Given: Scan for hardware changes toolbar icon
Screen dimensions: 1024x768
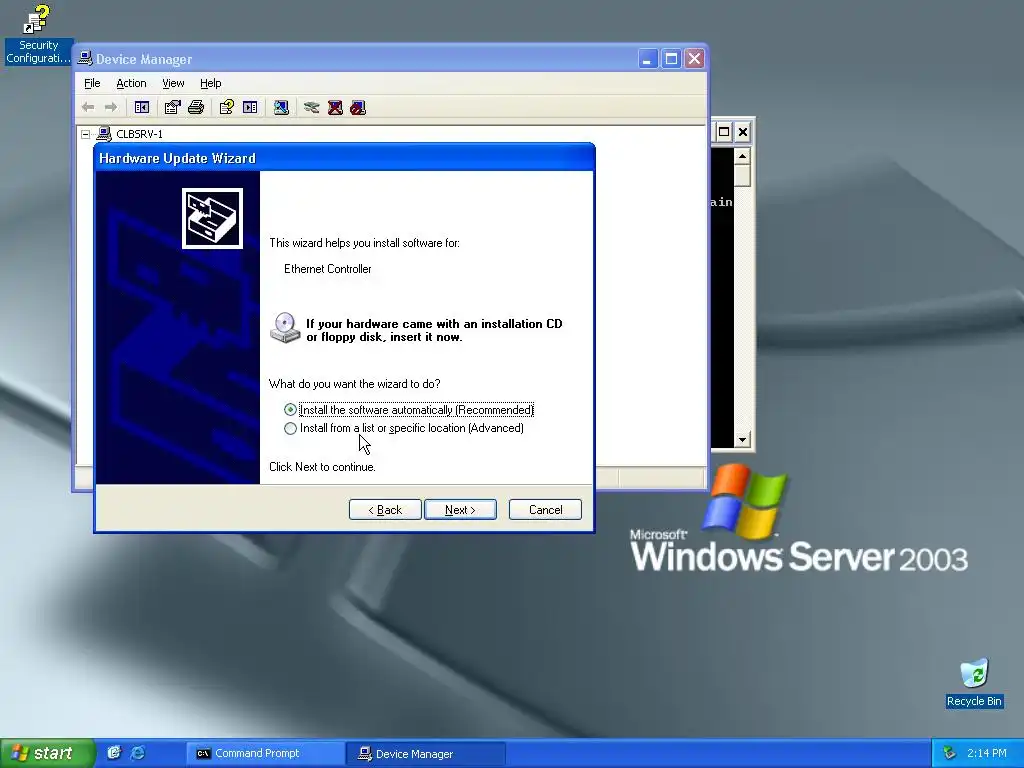Looking at the screenshot, I should point(281,107).
